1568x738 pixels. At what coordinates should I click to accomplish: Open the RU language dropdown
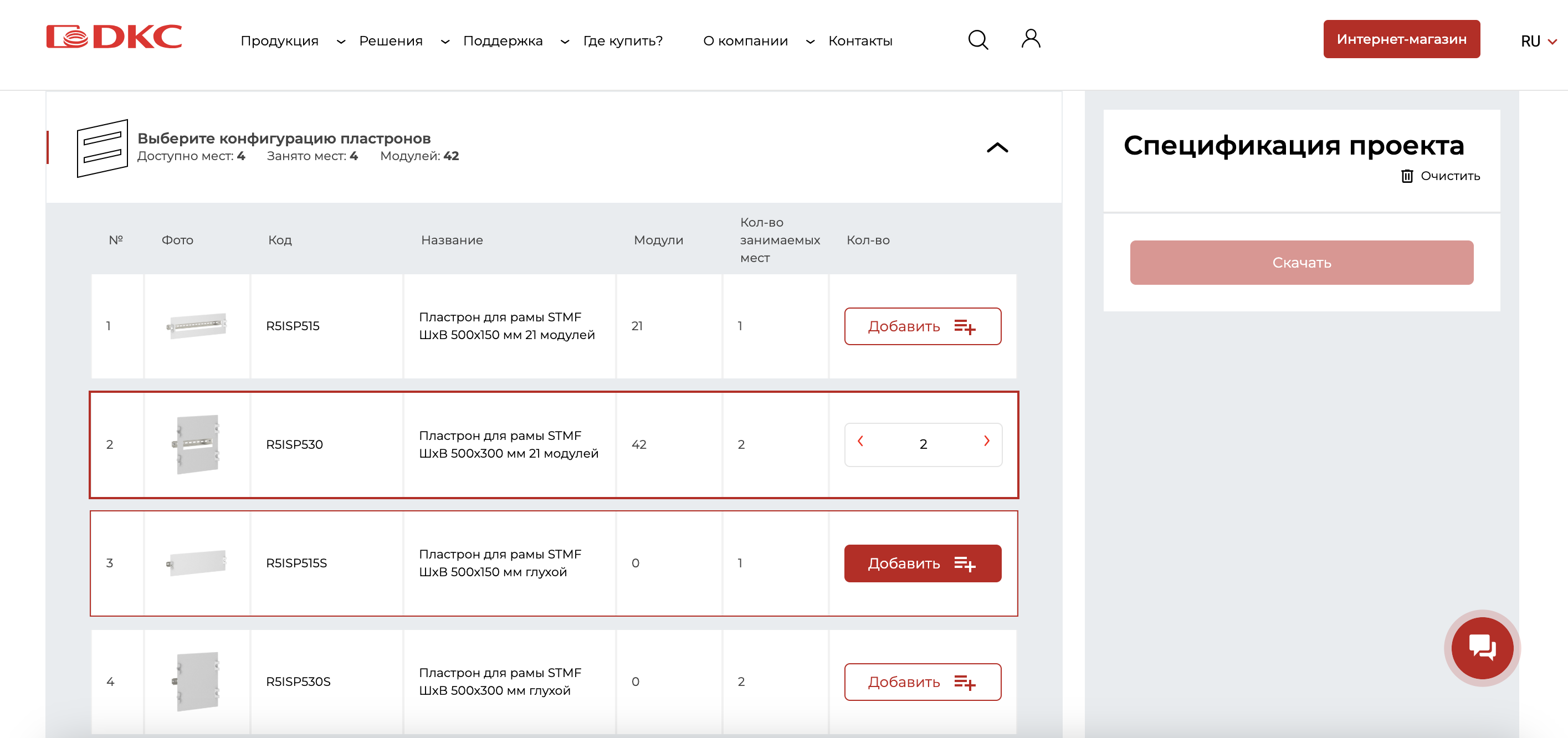tap(1538, 42)
